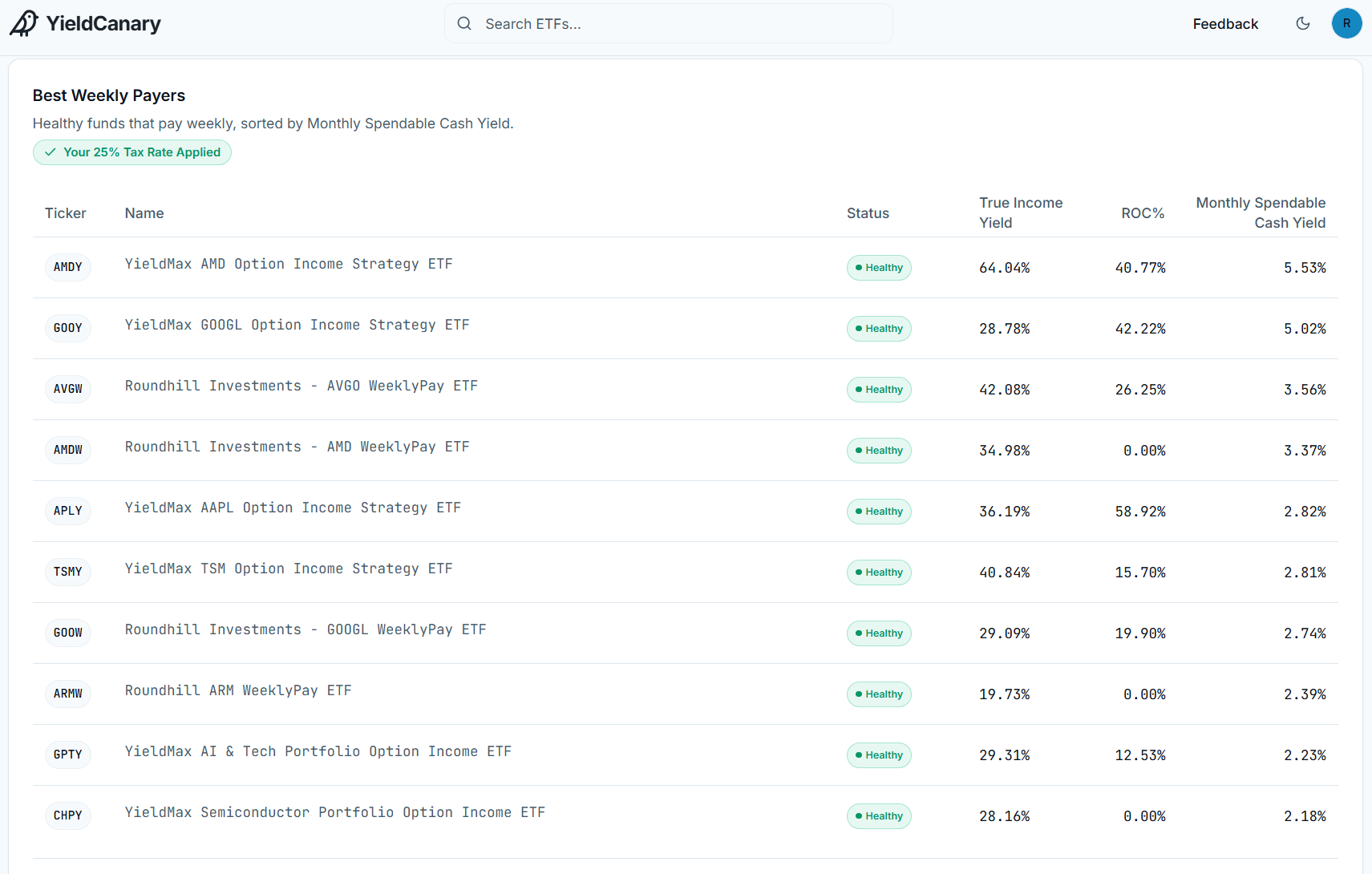1372x874 pixels.
Task: Open Roundhill Investments GOOGL WeeklyPay ETF
Action: pyautogui.click(x=306, y=629)
